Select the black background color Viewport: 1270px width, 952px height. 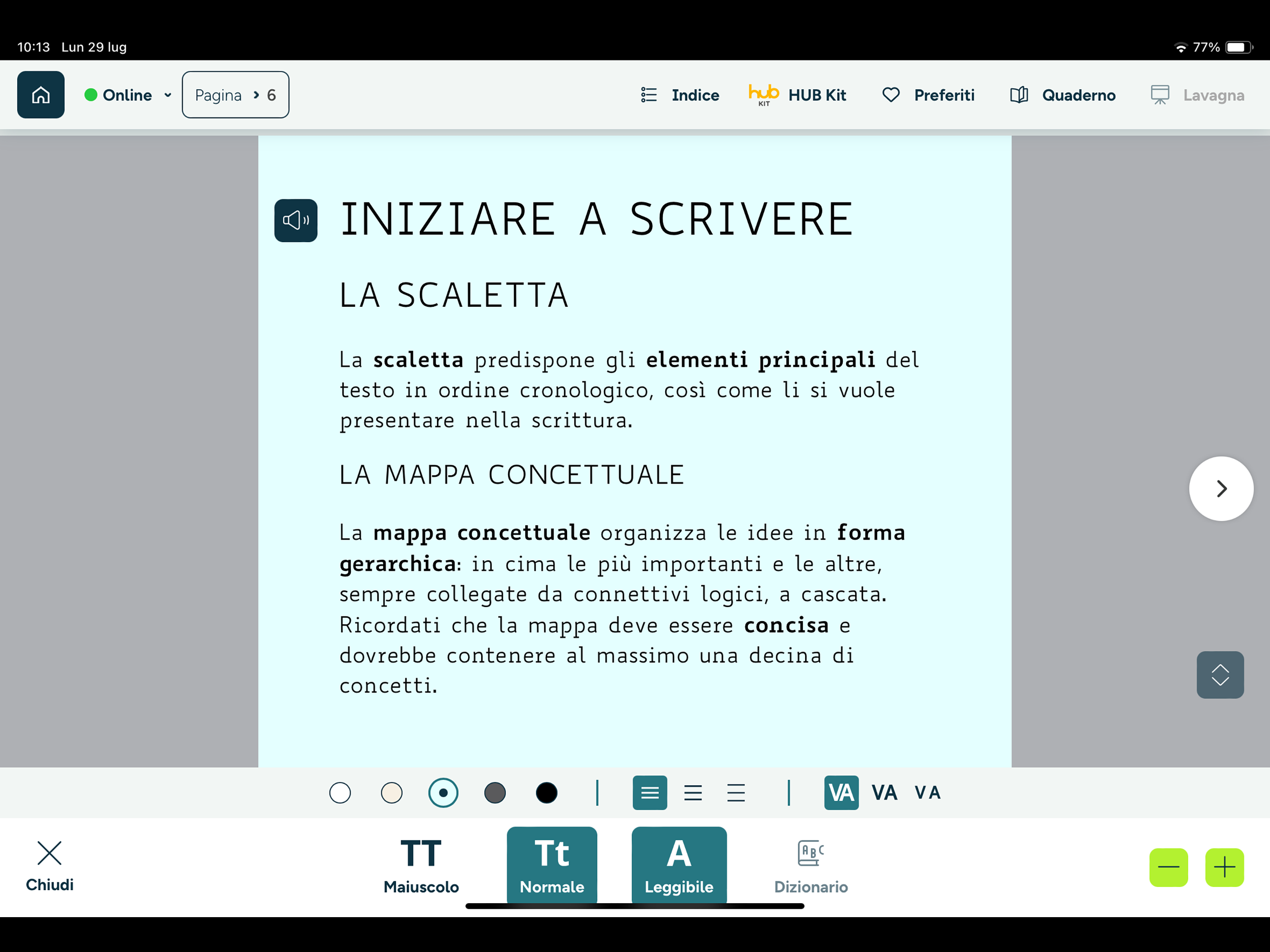pos(547,793)
